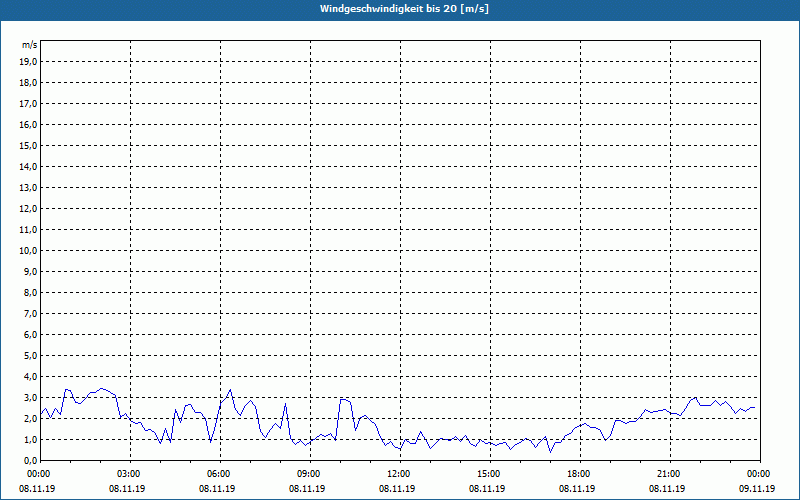800x500 pixels.
Task: Click the 09.11.19 date label
Action: tap(757, 489)
